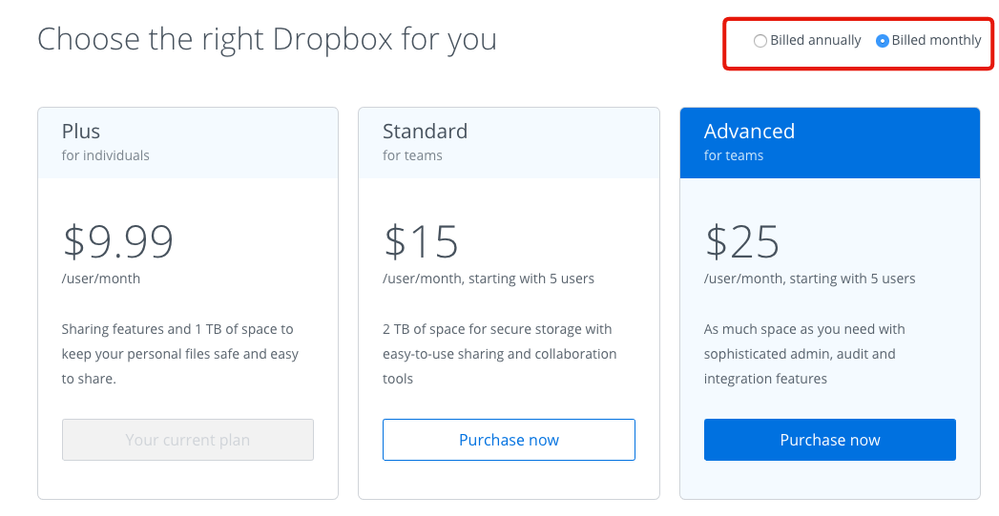
Task: Purchase the Advanced plan now
Action: point(830,440)
